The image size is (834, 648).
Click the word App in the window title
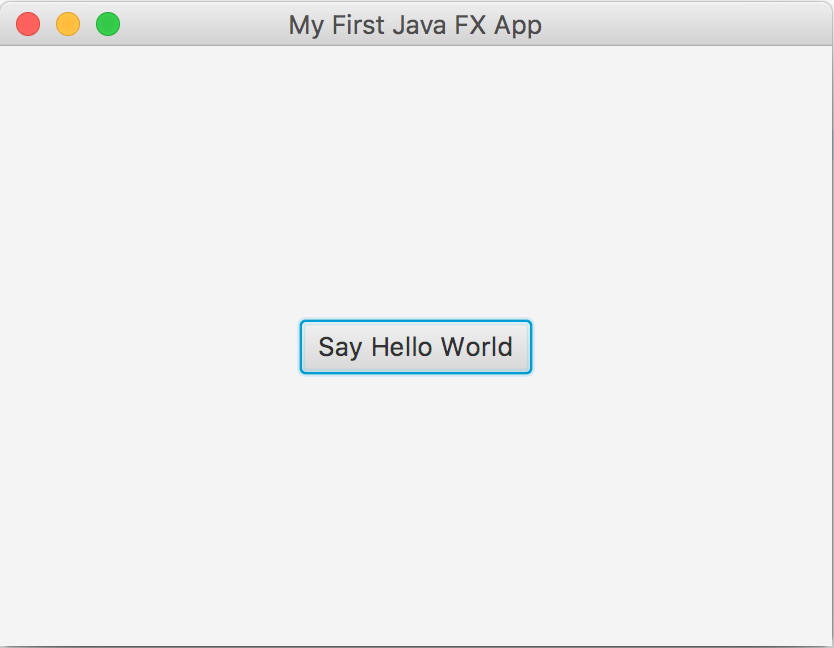(x=518, y=27)
